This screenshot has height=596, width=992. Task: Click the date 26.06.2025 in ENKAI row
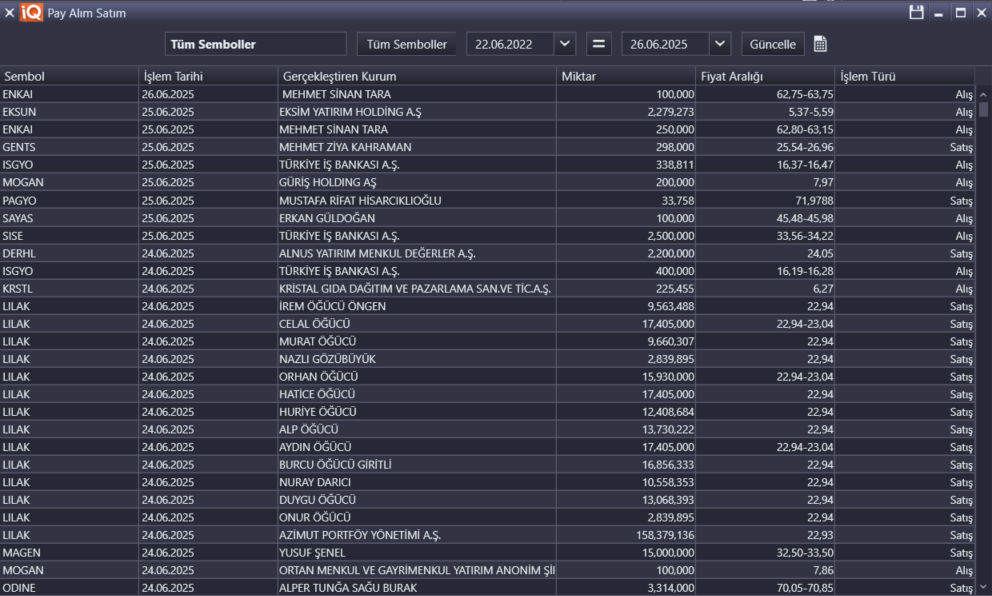tap(208, 94)
